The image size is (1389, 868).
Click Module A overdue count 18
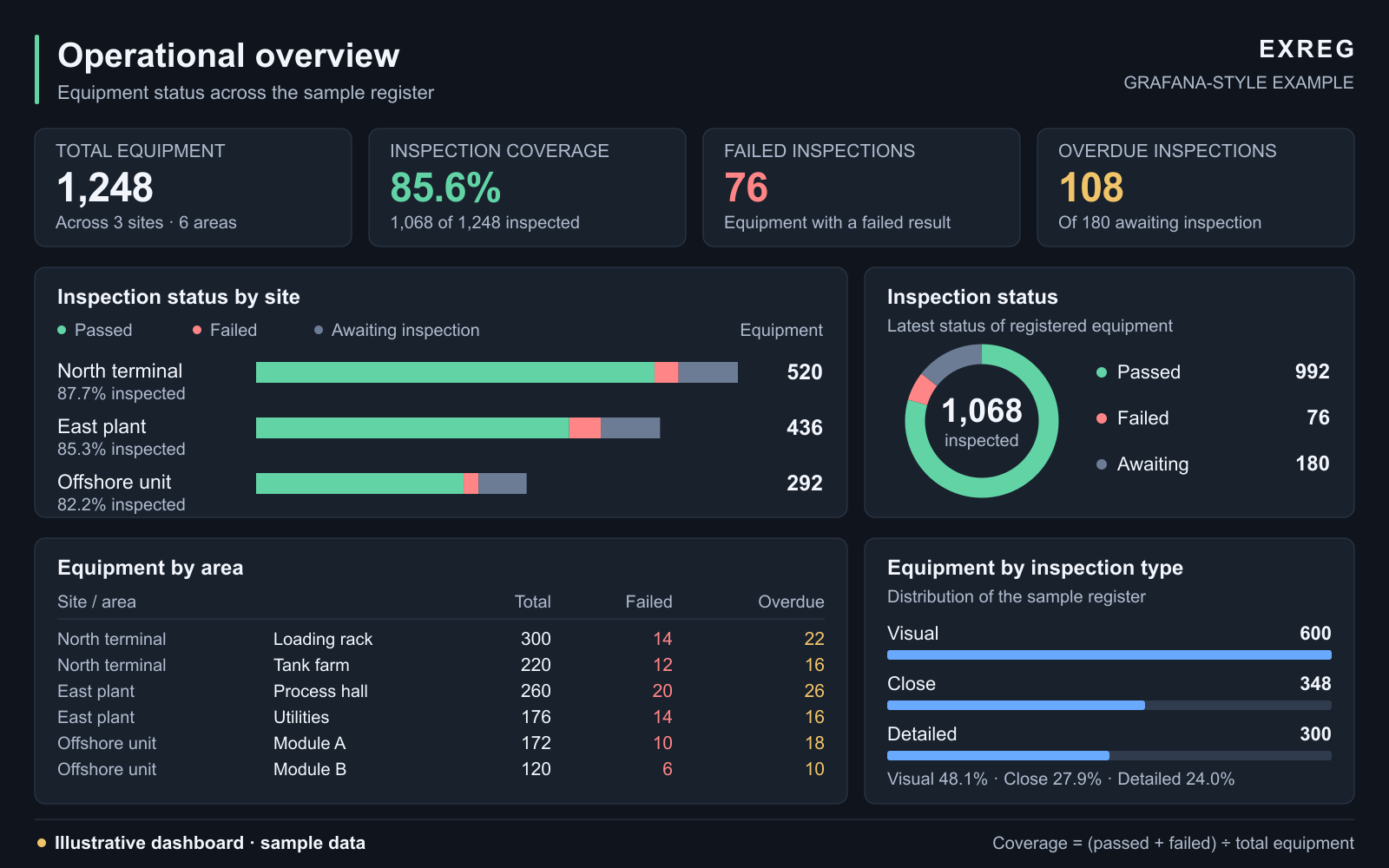tap(814, 743)
